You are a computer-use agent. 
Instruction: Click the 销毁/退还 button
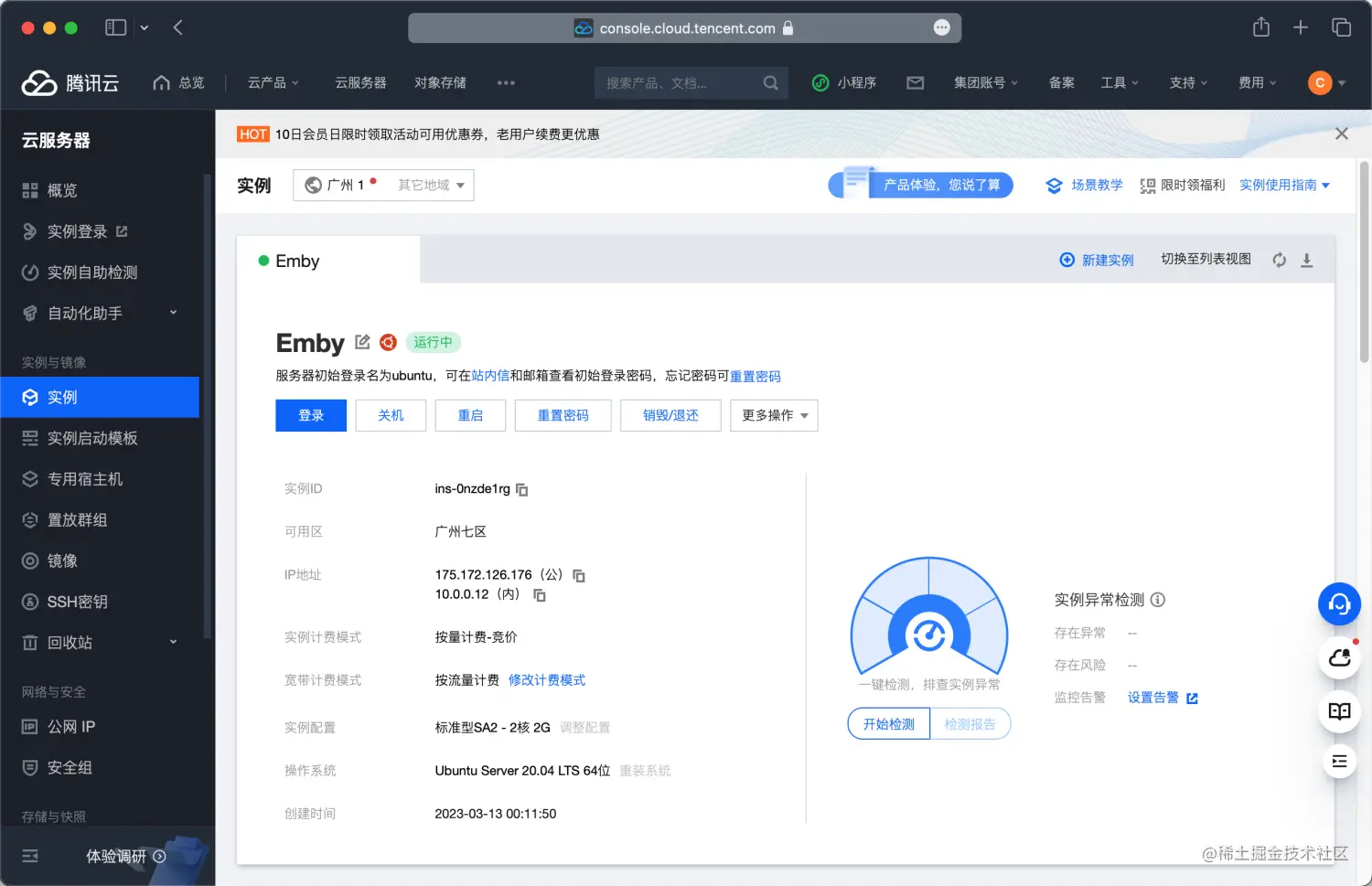(670, 415)
